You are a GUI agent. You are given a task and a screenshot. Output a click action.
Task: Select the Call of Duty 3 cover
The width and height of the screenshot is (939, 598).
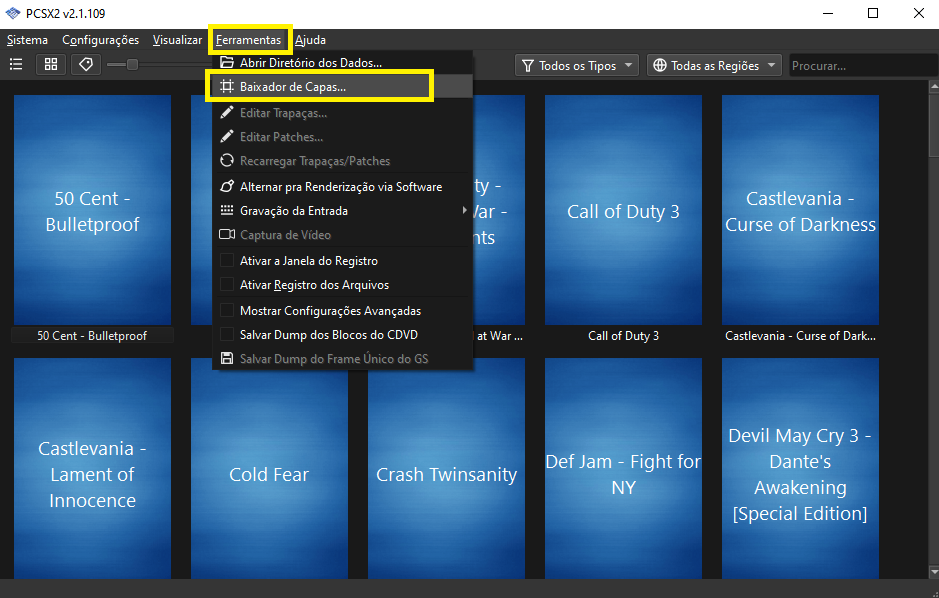pos(623,211)
